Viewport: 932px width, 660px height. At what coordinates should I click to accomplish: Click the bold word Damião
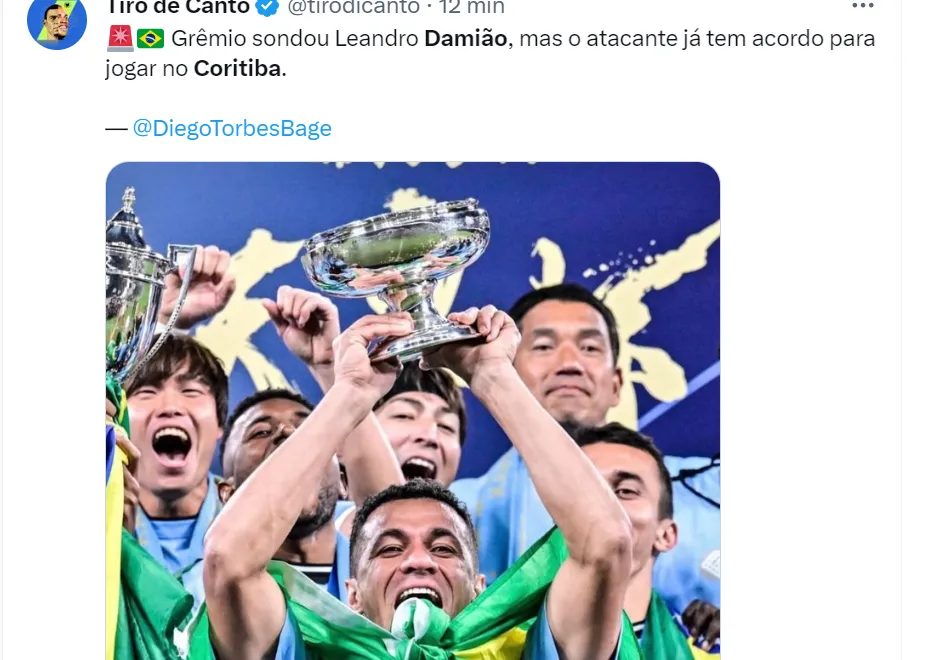point(465,39)
